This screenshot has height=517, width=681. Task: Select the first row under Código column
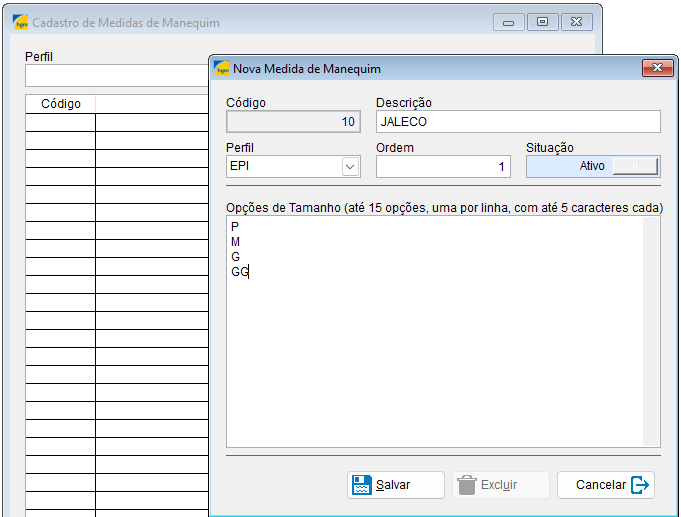pos(60,122)
